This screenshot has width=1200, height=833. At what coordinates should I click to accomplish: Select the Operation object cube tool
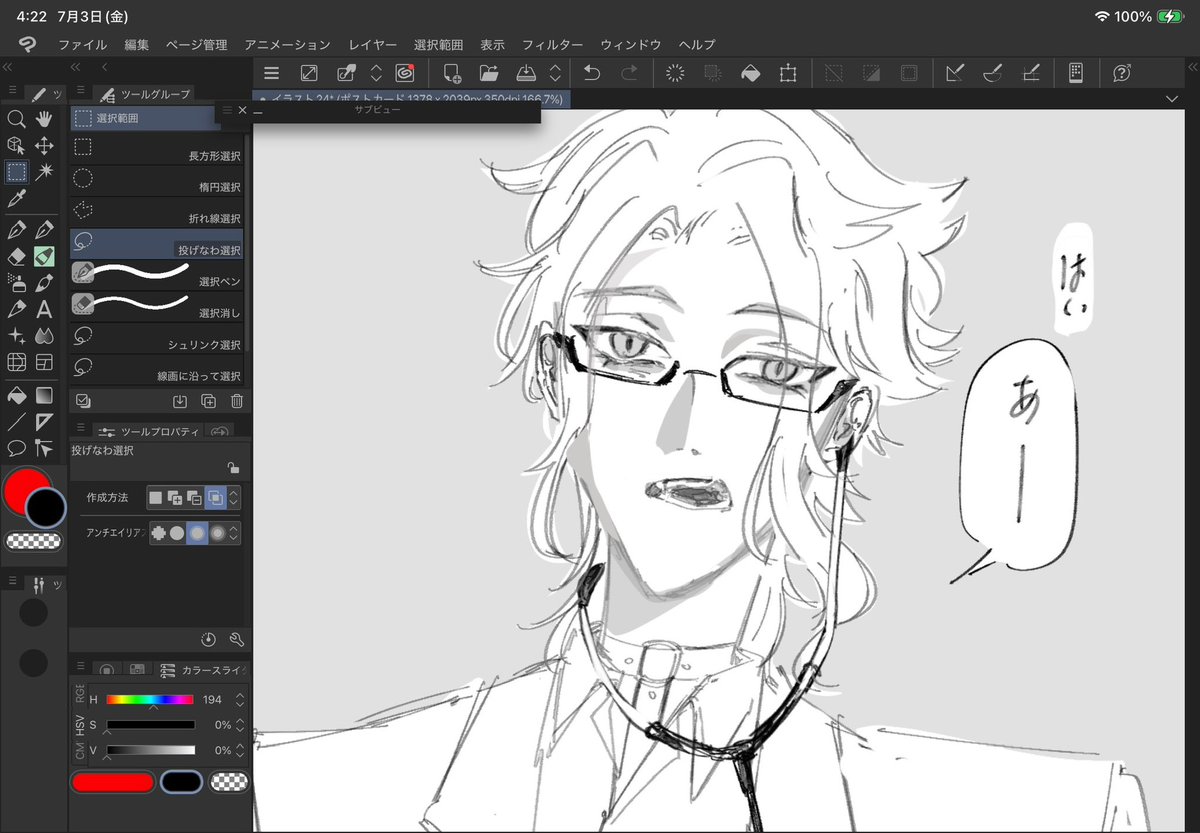16,146
